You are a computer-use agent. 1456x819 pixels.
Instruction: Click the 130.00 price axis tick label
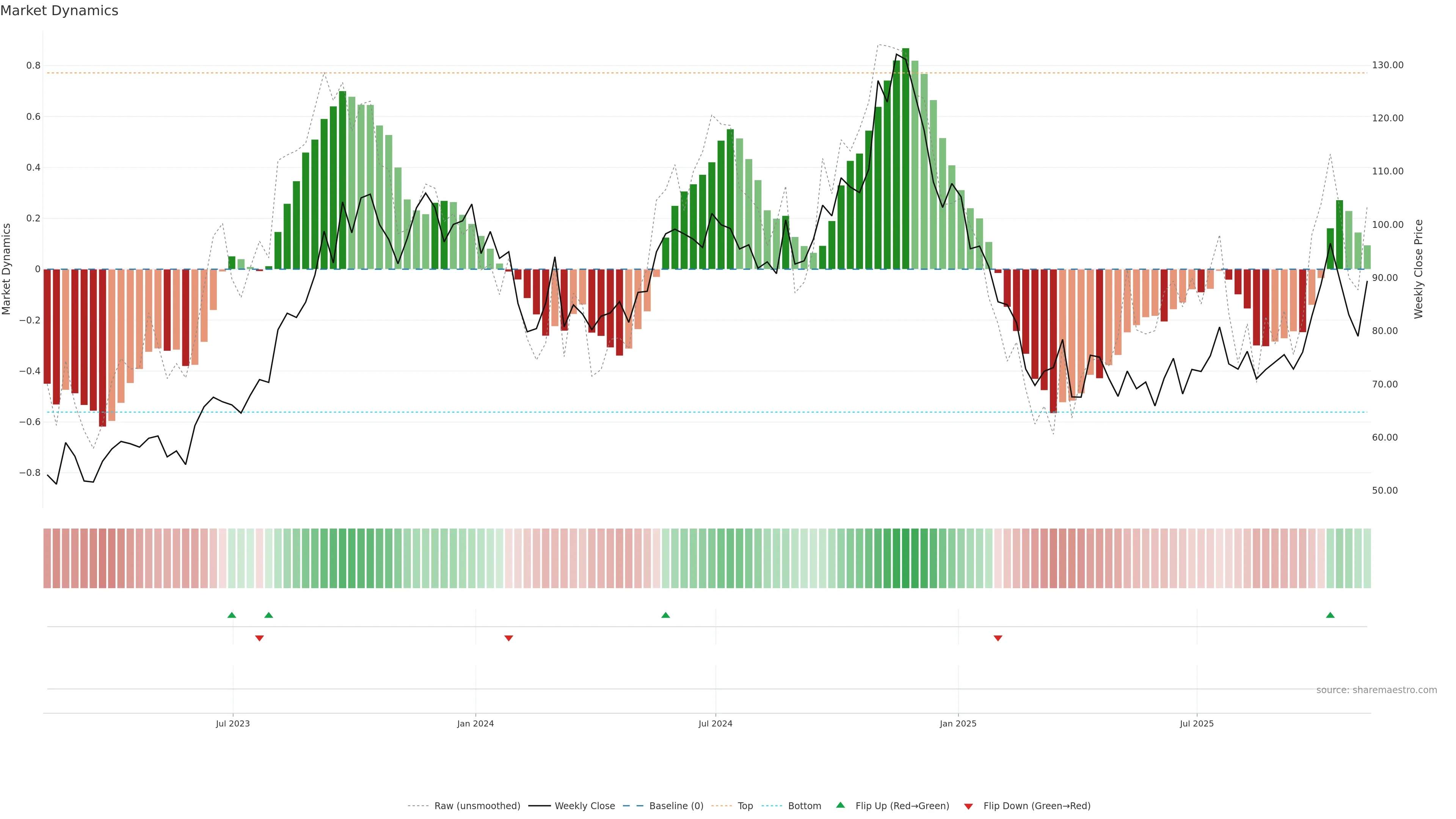(1388, 65)
